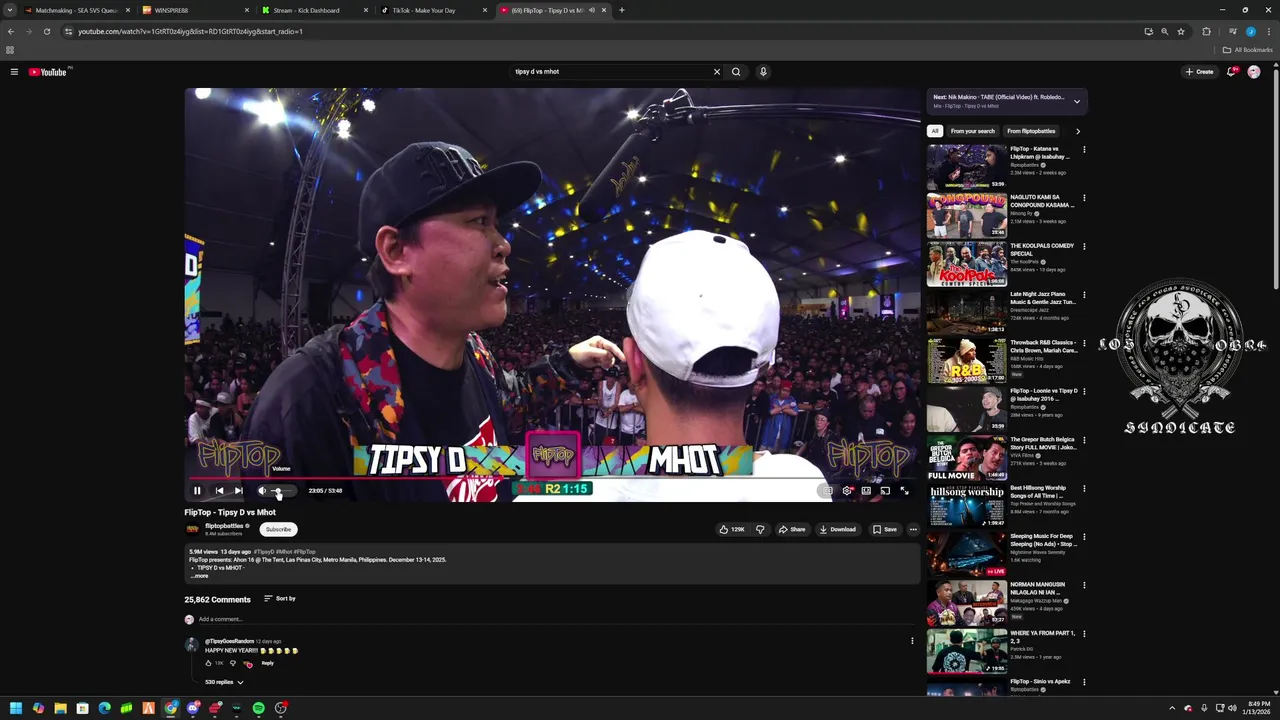Download this video
The image size is (1280, 720).
tap(838, 530)
